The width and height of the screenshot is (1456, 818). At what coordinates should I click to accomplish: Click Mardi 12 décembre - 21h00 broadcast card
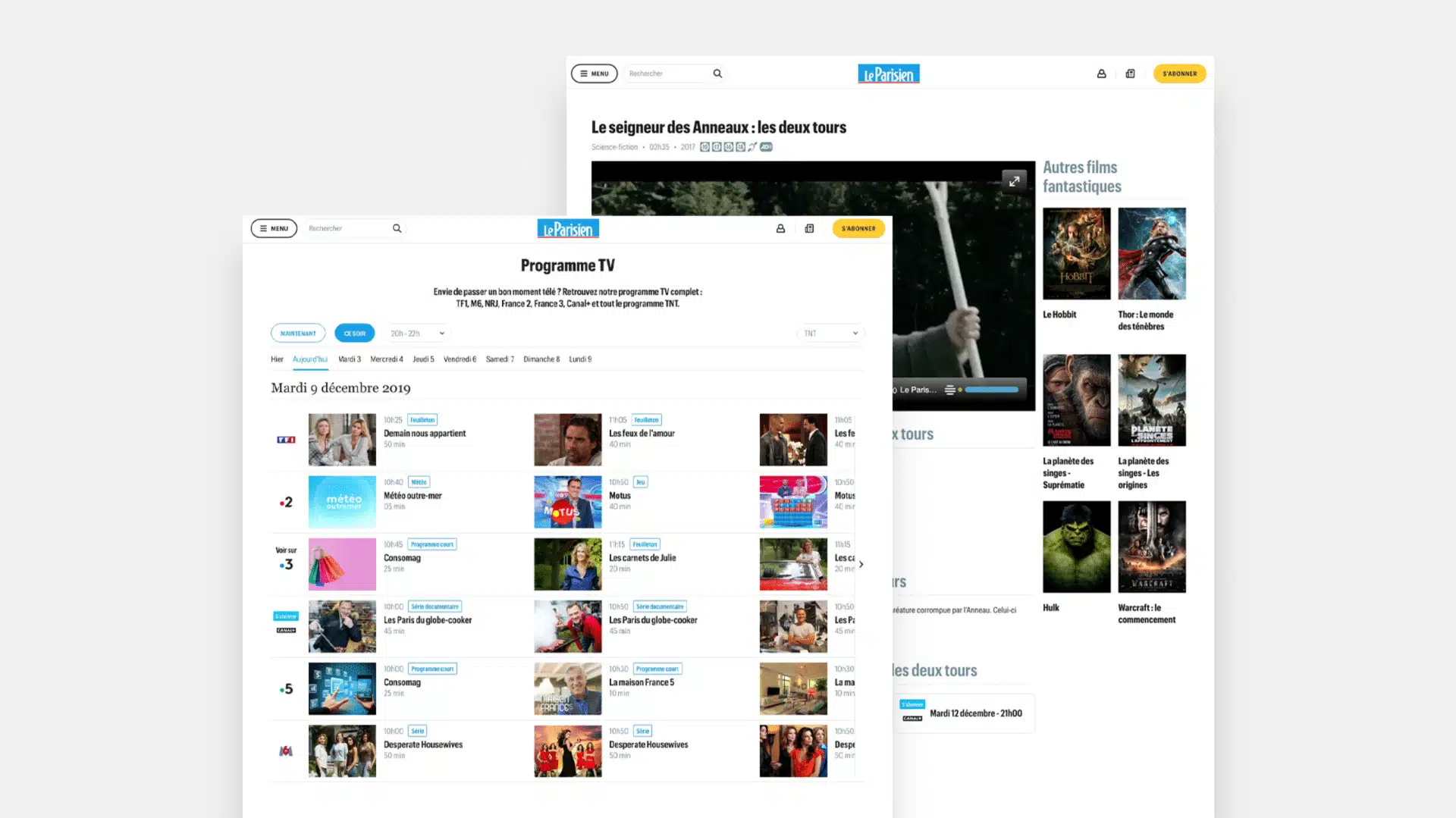964,713
